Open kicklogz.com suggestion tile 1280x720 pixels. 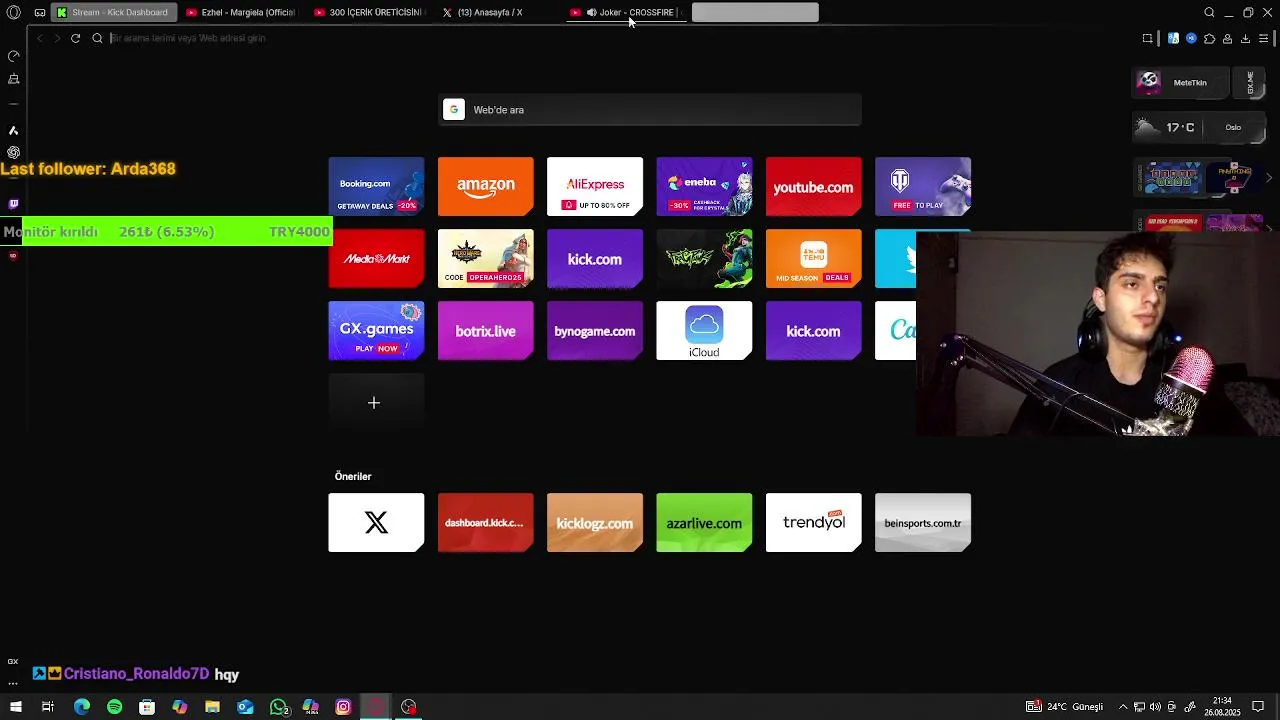click(x=595, y=522)
